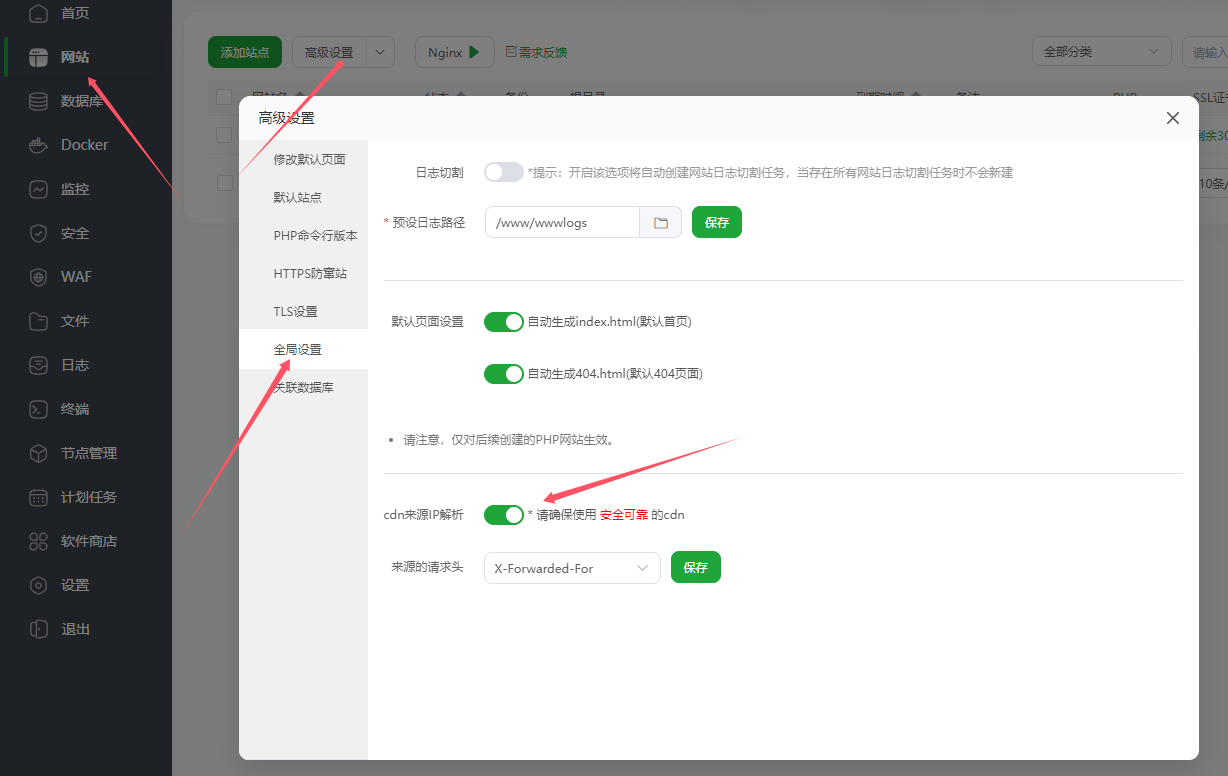The image size is (1228, 776).
Task: Click the Nginx green play icon
Action: [475, 52]
